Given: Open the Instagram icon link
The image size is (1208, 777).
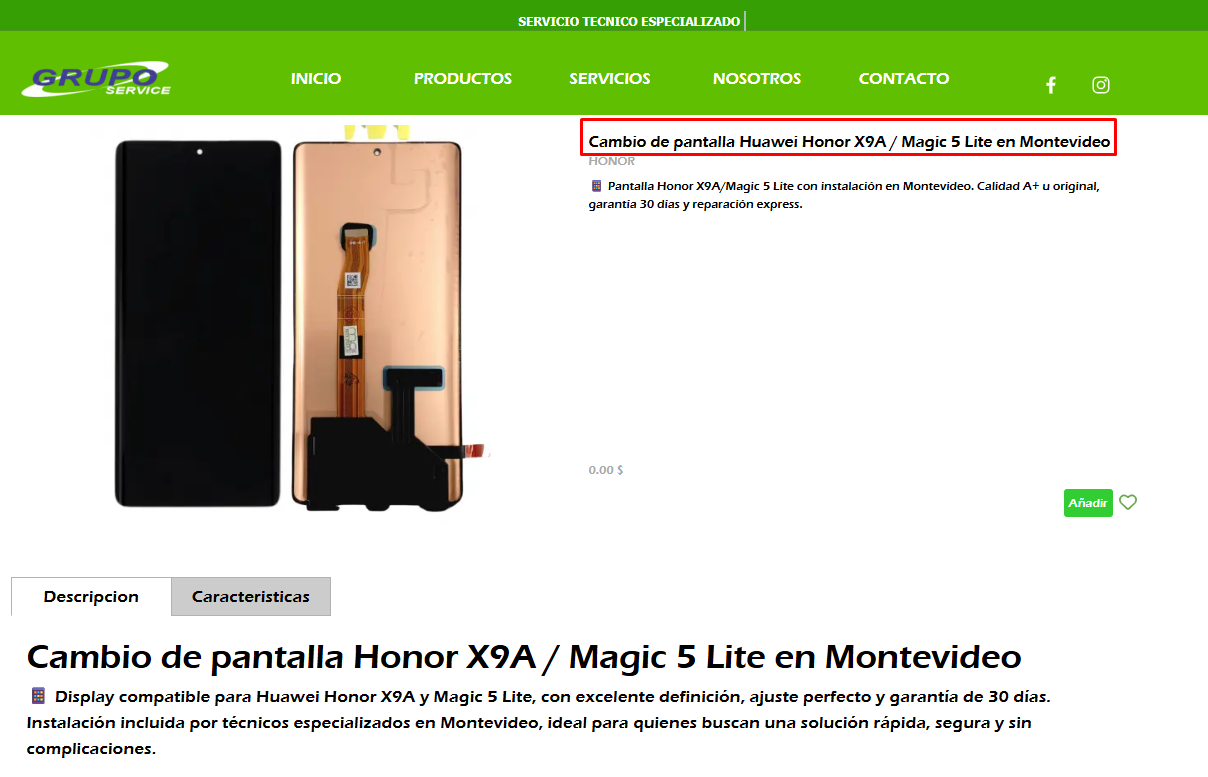Looking at the screenshot, I should point(1101,85).
